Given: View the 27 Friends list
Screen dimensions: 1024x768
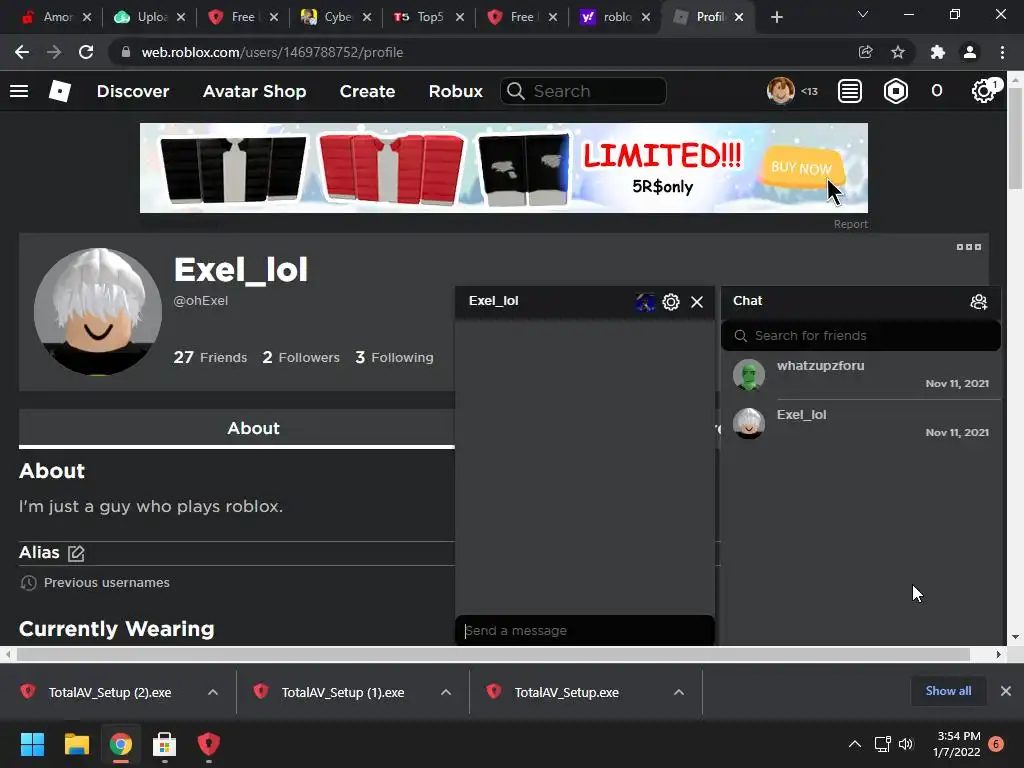Looking at the screenshot, I should [x=210, y=357].
